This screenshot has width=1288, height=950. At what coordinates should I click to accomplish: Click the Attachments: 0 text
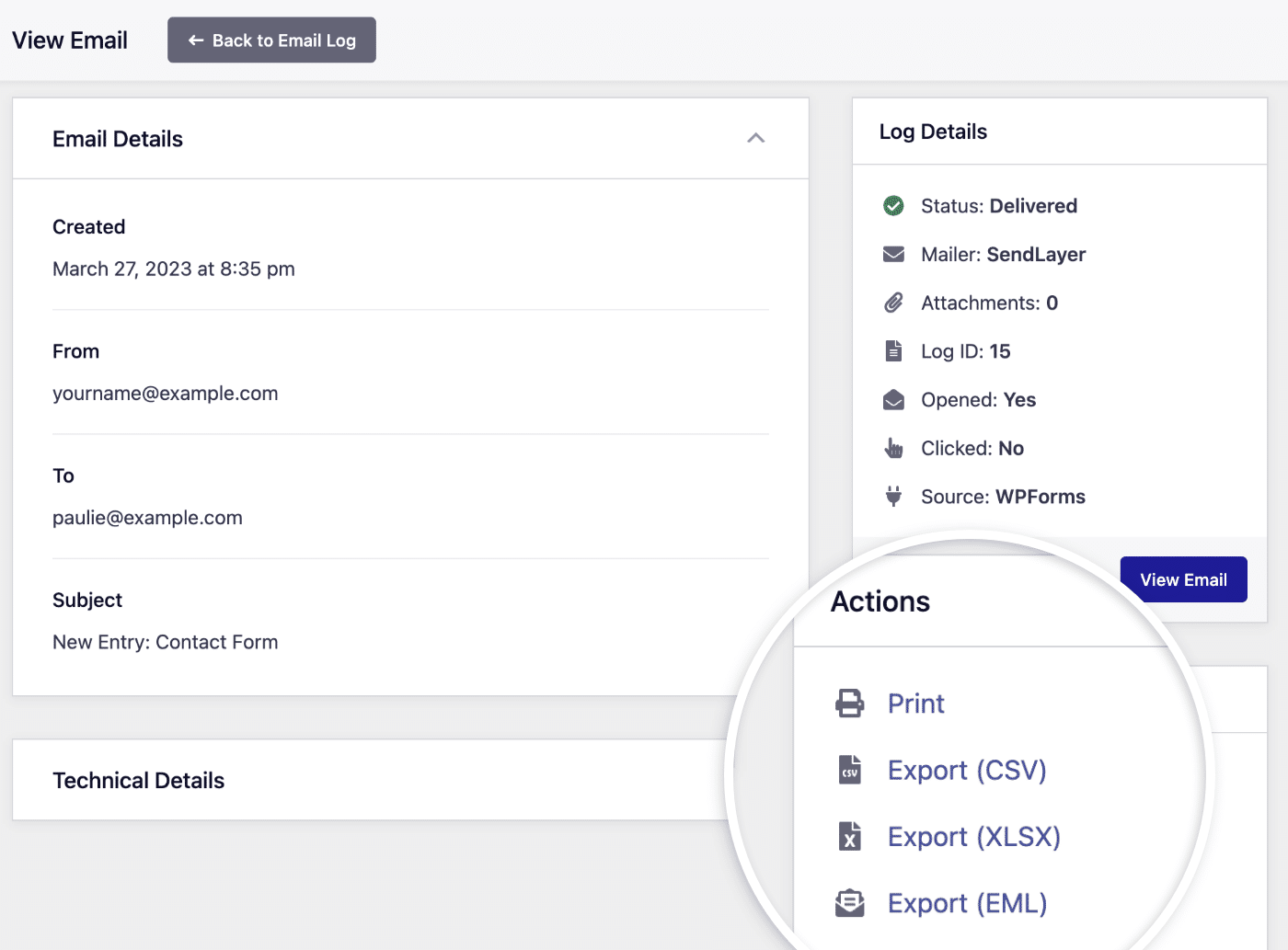pos(990,303)
